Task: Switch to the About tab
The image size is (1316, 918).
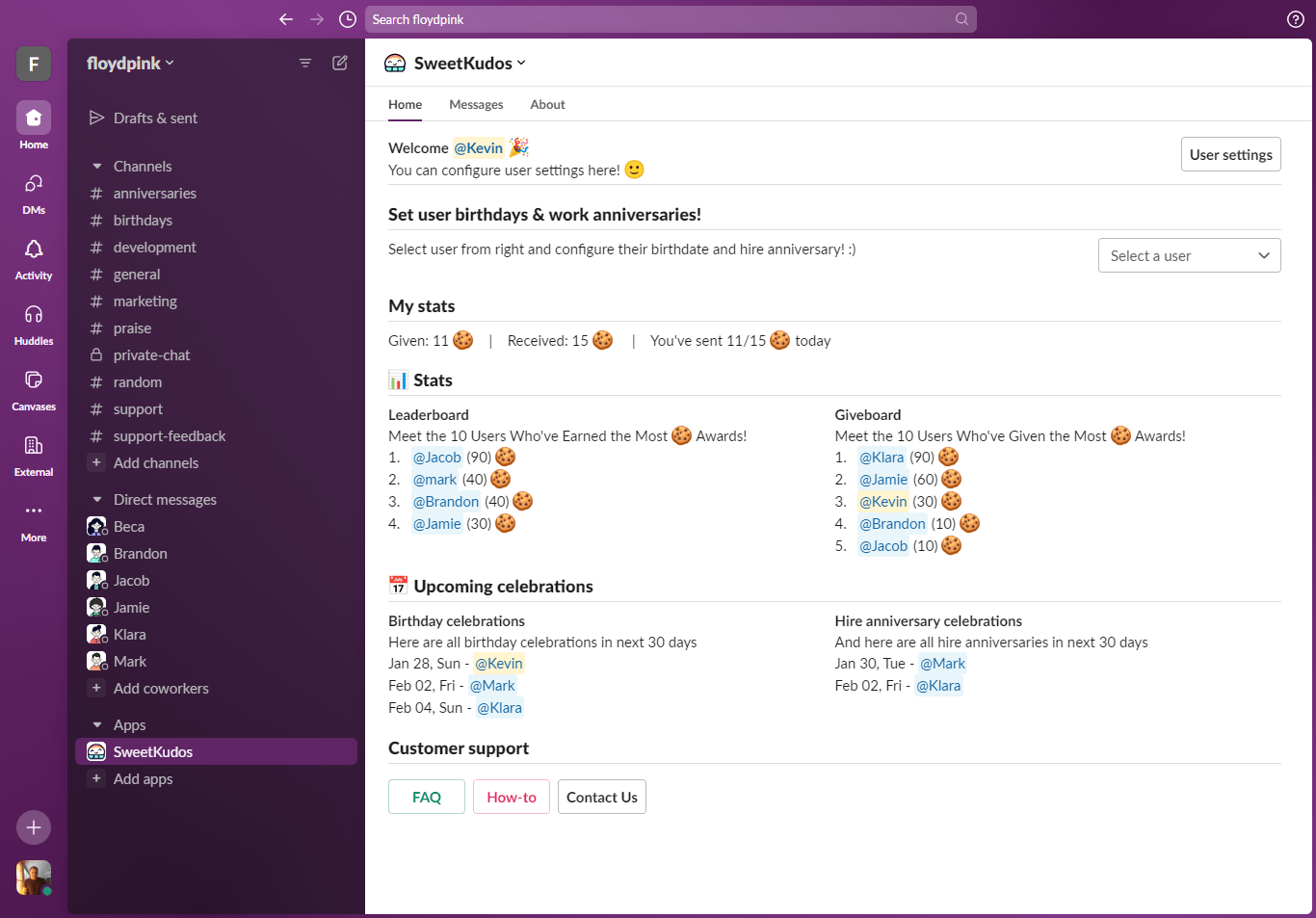Action: (547, 104)
